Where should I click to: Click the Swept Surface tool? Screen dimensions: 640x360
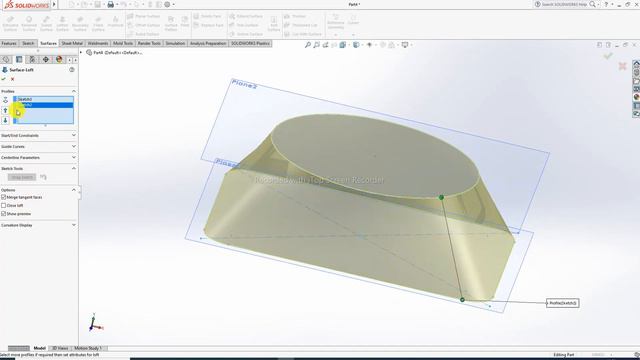[x=46, y=24]
